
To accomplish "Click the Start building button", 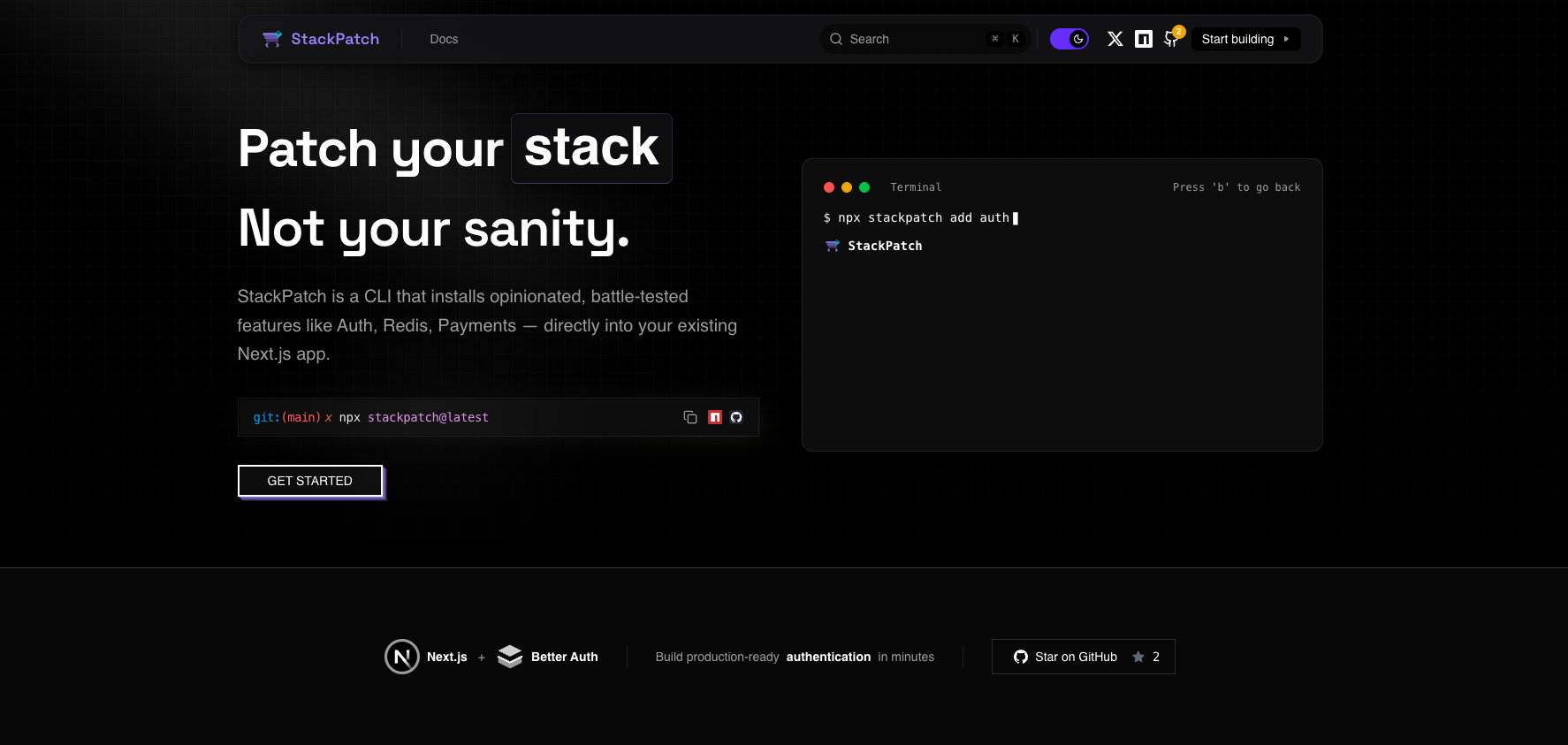I will pyautogui.click(x=1245, y=39).
